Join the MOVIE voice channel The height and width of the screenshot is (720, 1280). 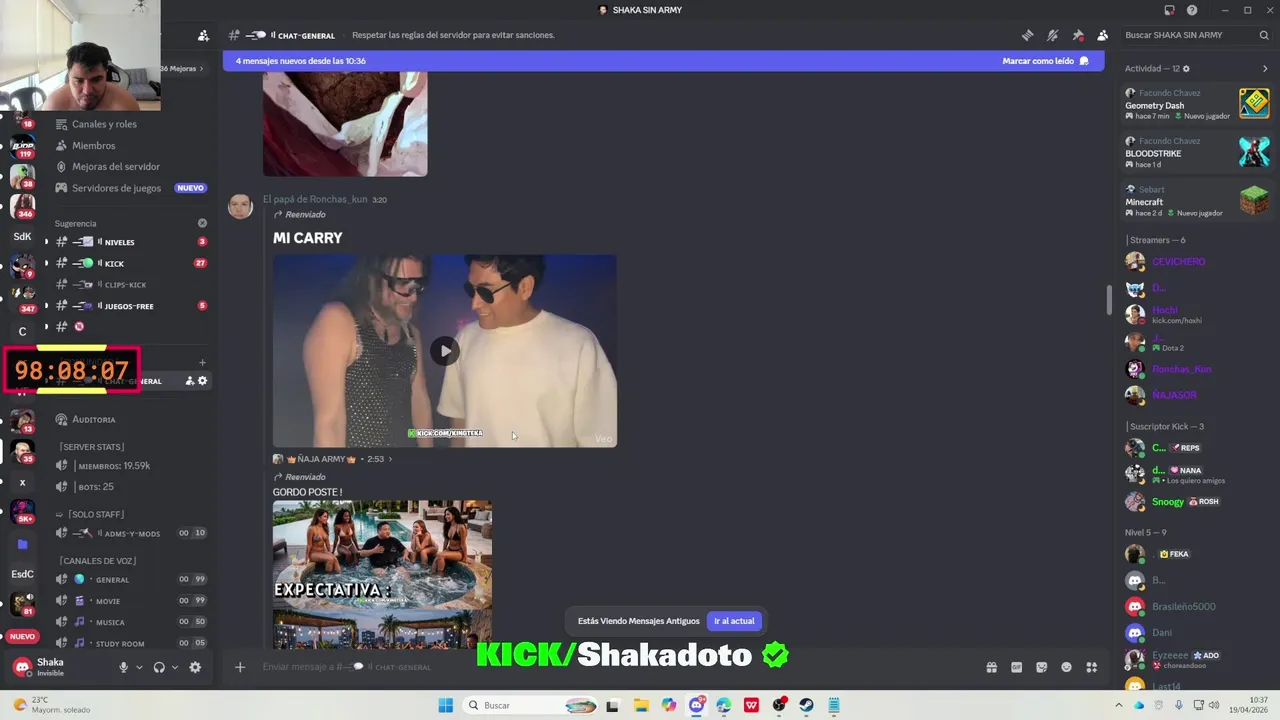click(x=130, y=601)
